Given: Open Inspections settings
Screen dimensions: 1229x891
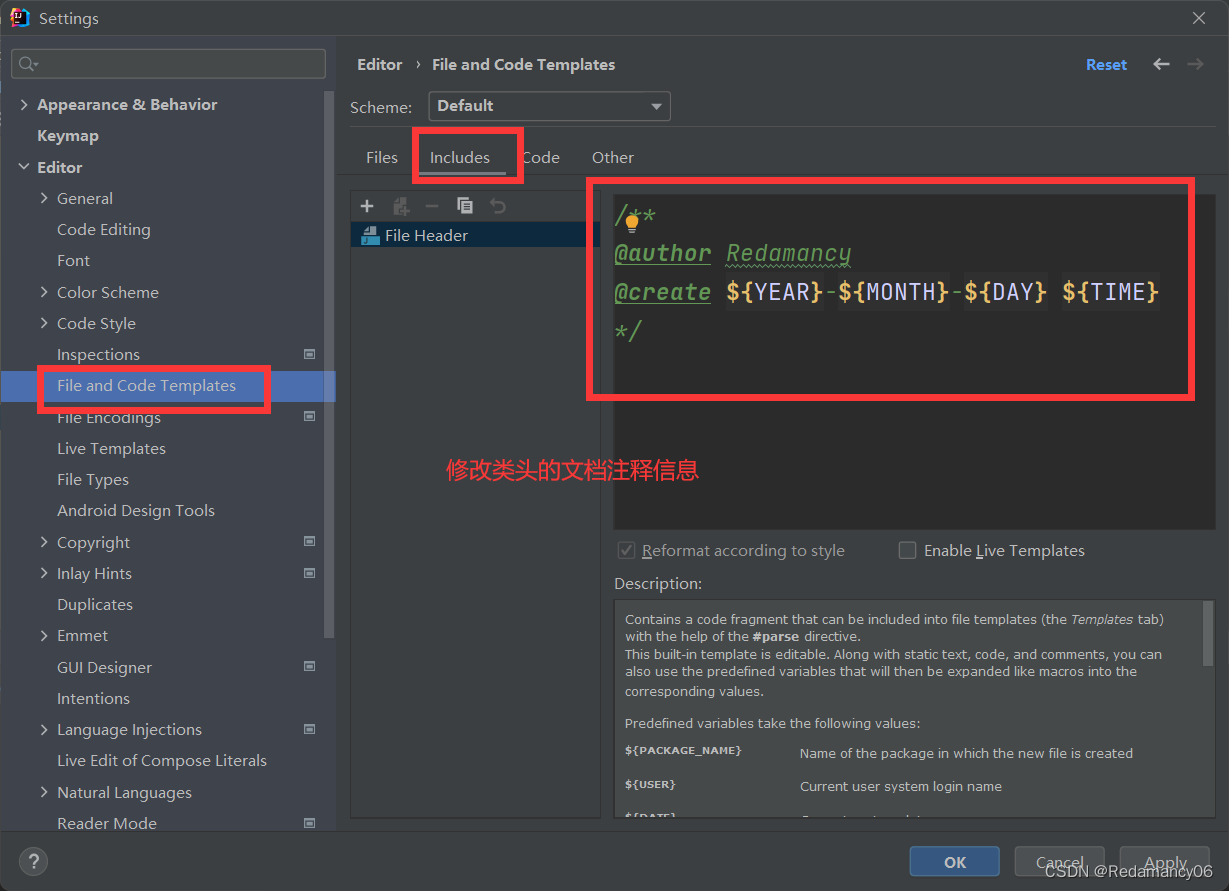Looking at the screenshot, I should (98, 354).
